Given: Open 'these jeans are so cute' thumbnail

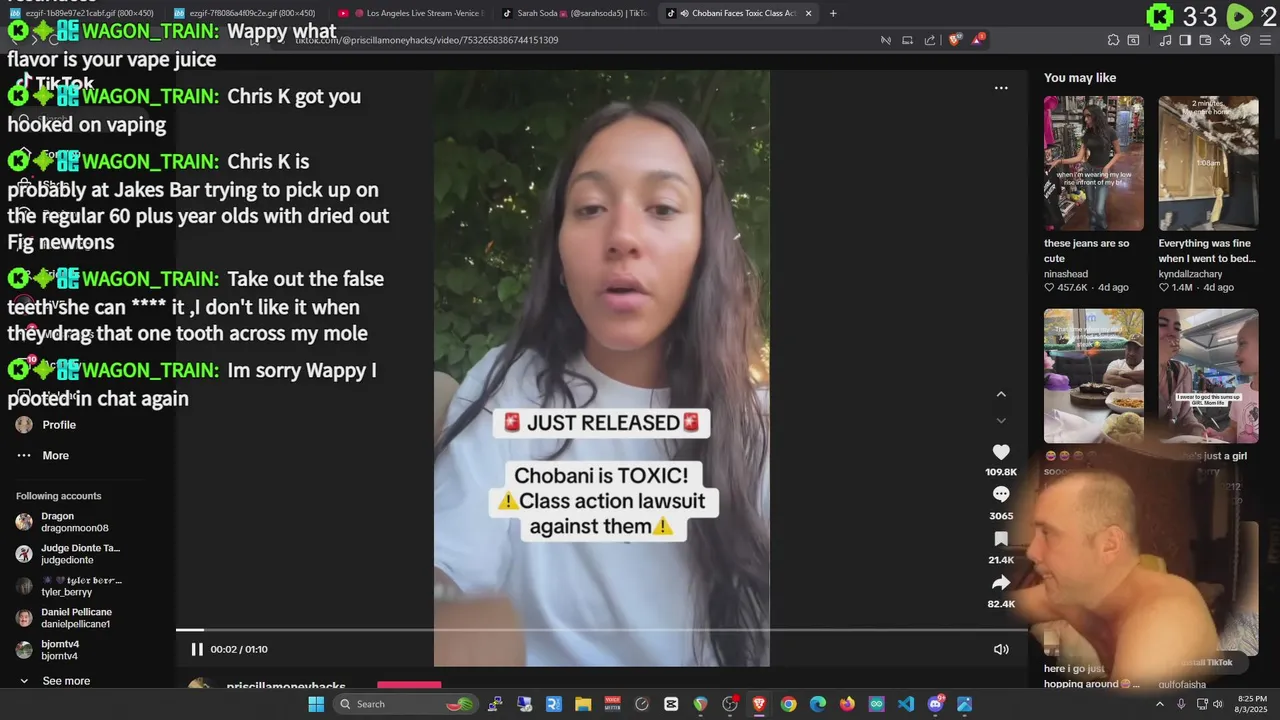Looking at the screenshot, I should (x=1094, y=164).
